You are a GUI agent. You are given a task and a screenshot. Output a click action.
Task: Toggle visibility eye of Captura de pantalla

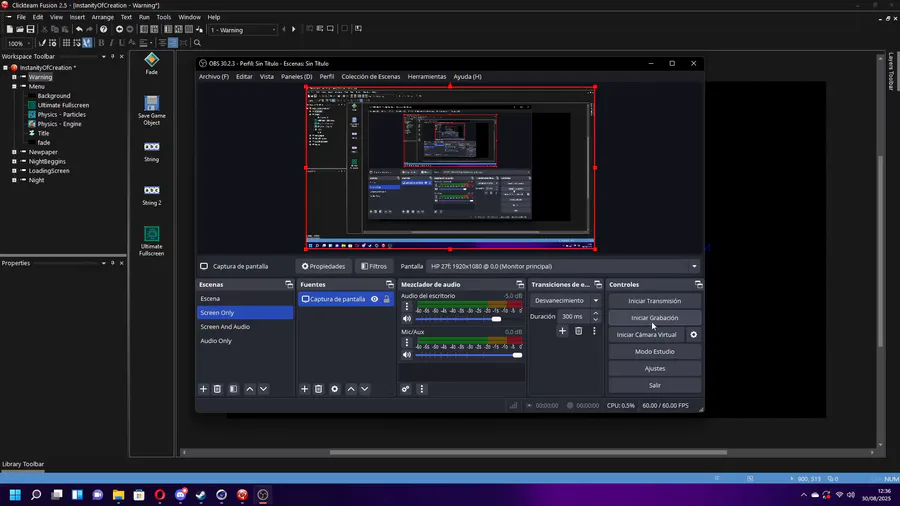point(374,299)
